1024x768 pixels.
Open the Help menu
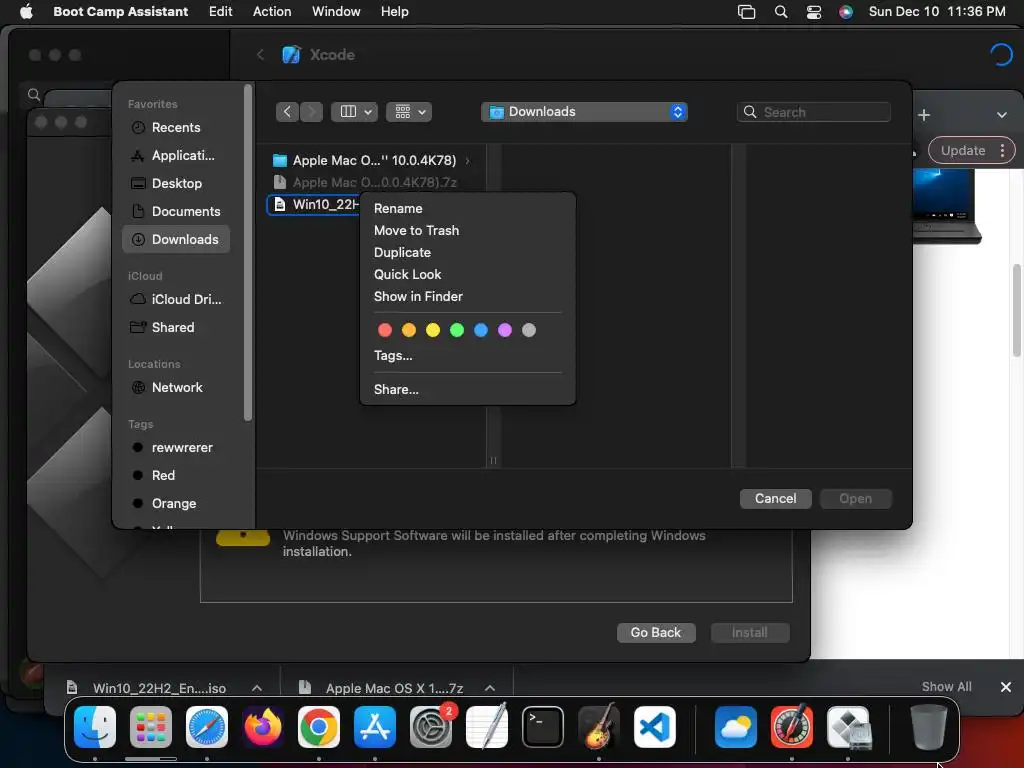coord(394,11)
